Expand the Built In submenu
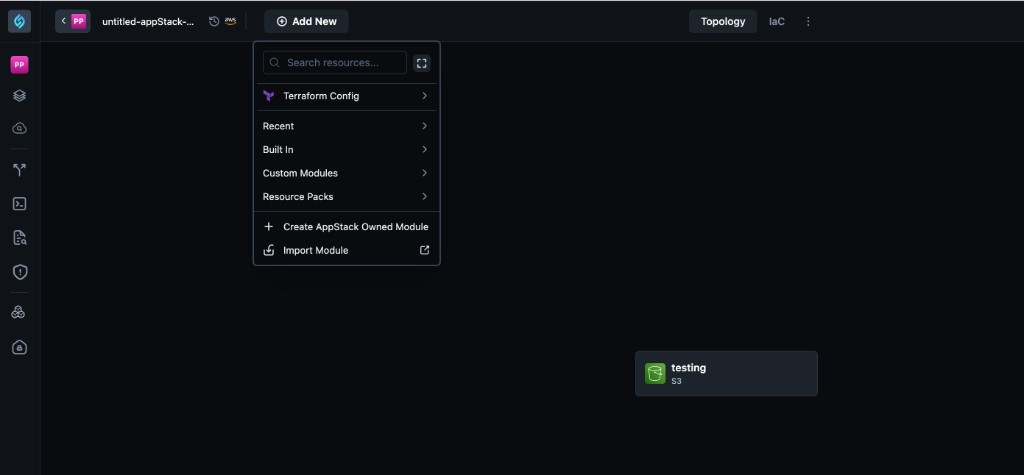The height and width of the screenshot is (475, 1024). tap(346, 150)
